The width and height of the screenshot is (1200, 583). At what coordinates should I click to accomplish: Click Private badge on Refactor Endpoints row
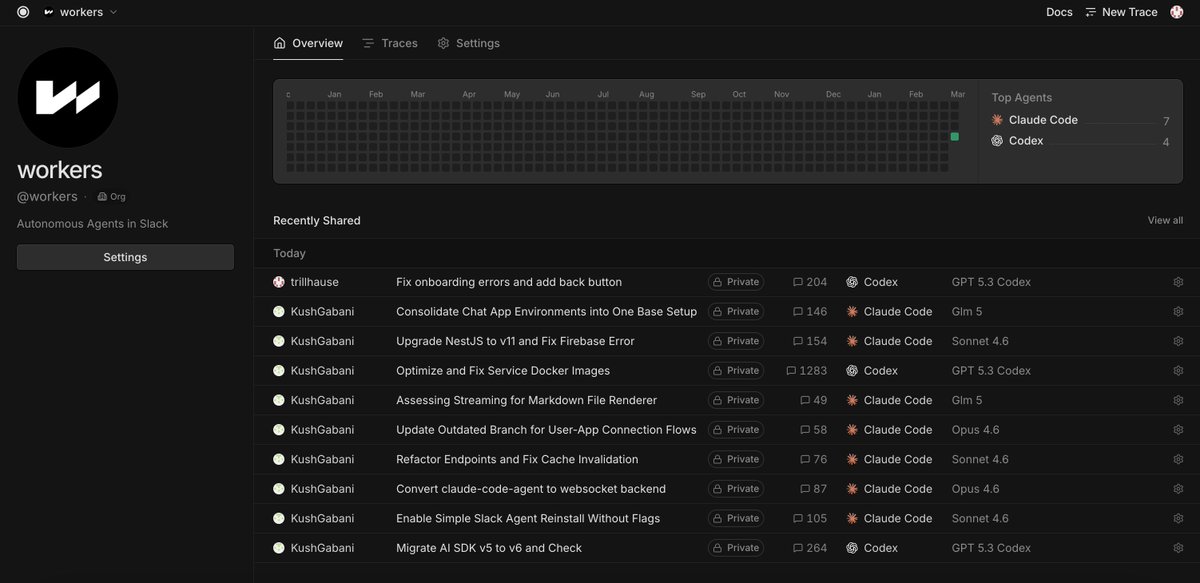(x=736, y=459)
